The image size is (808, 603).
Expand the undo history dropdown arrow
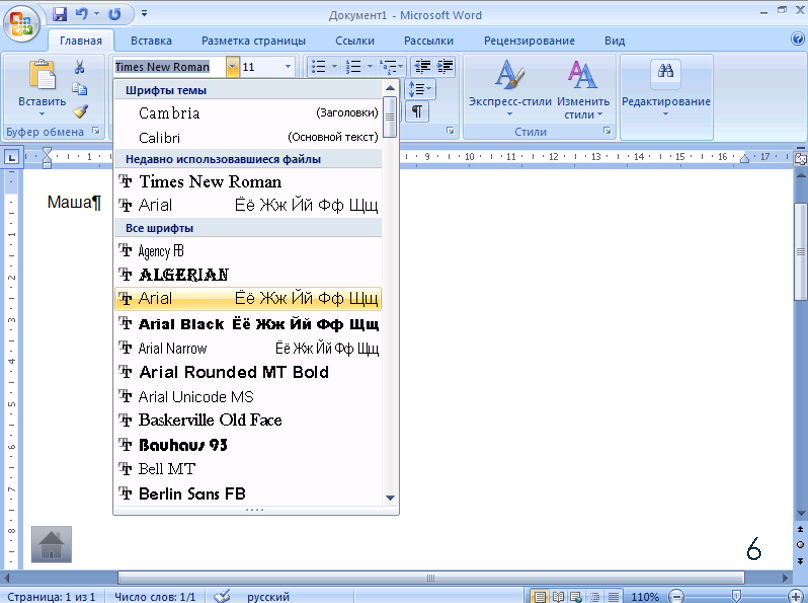(x=96, y=14)
